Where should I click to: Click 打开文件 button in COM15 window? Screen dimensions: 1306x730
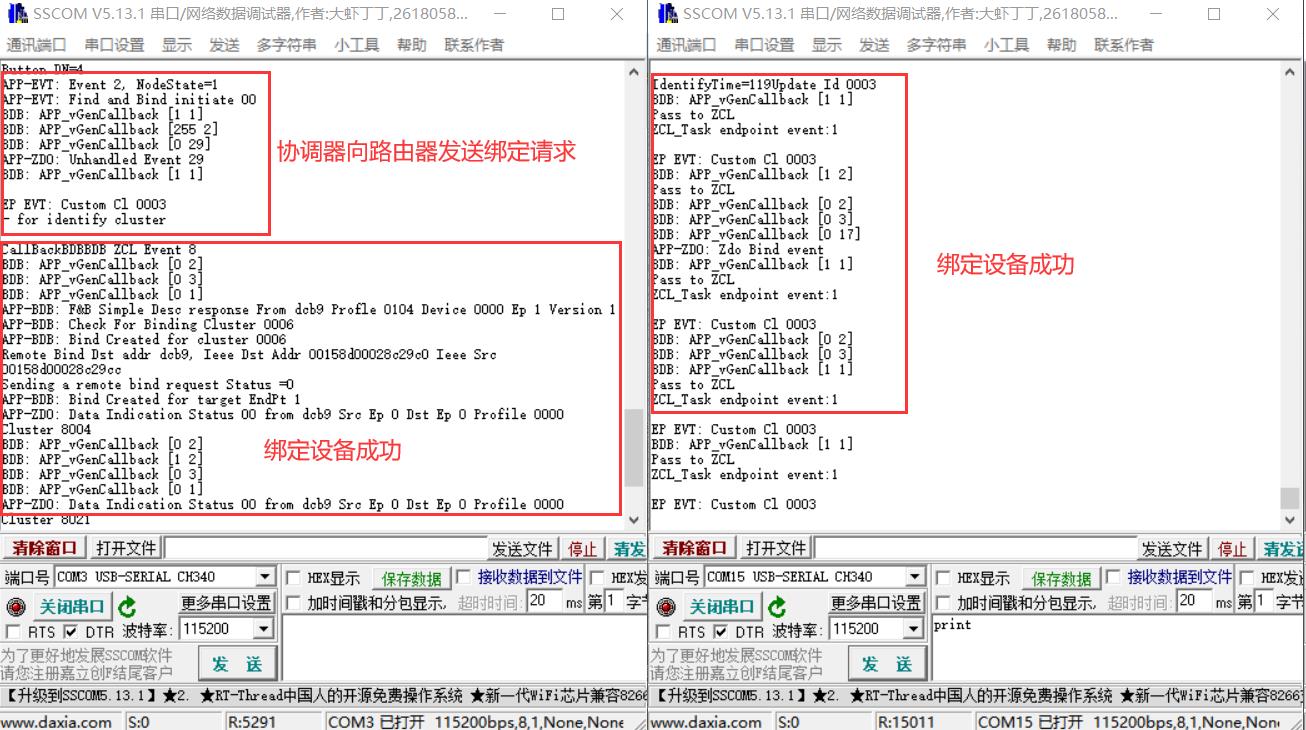pos(776,548)
